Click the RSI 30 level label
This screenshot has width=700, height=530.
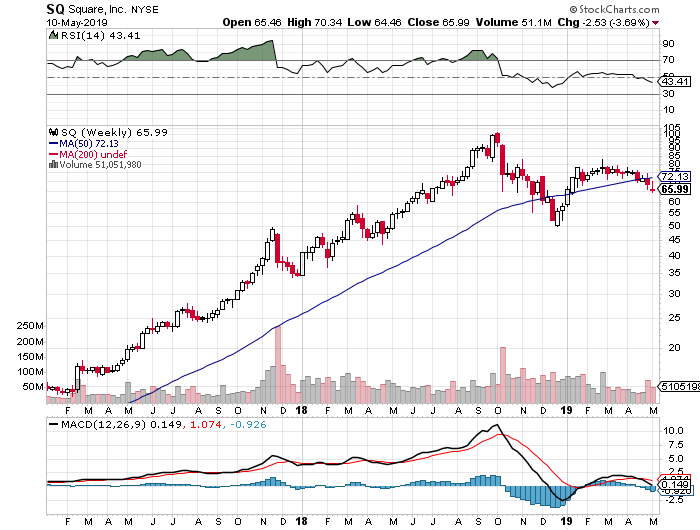point(668,94)
